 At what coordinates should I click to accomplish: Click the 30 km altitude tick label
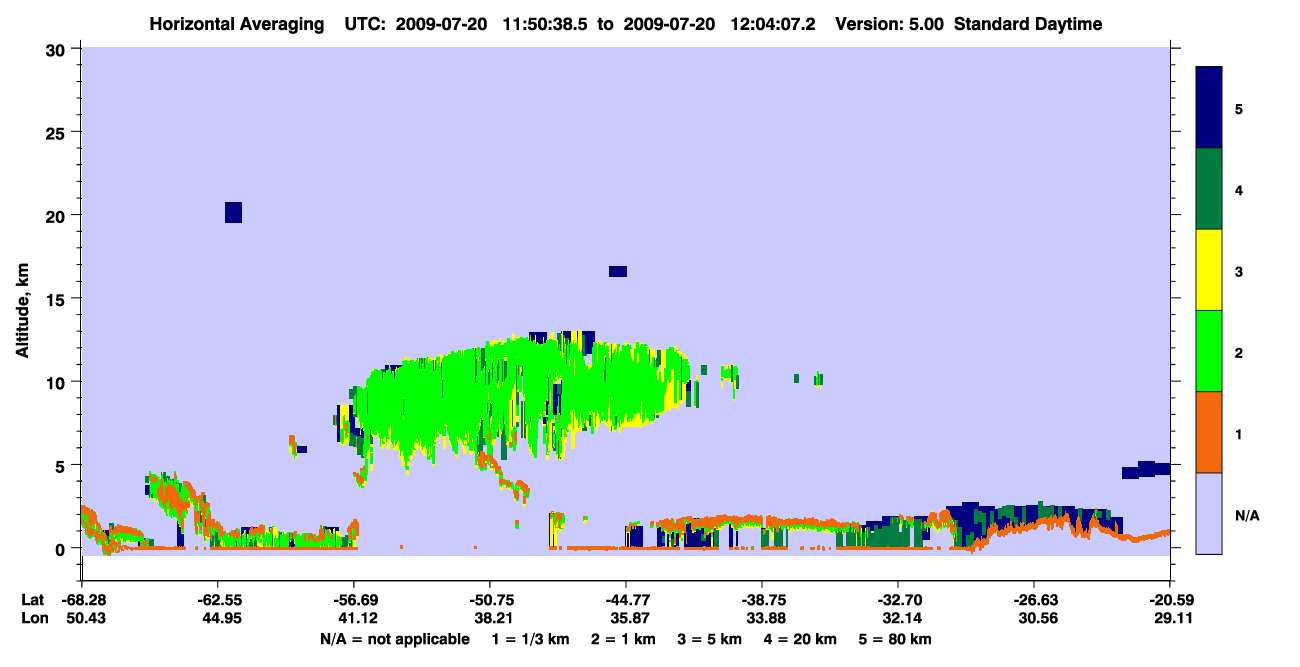(58, 49)
